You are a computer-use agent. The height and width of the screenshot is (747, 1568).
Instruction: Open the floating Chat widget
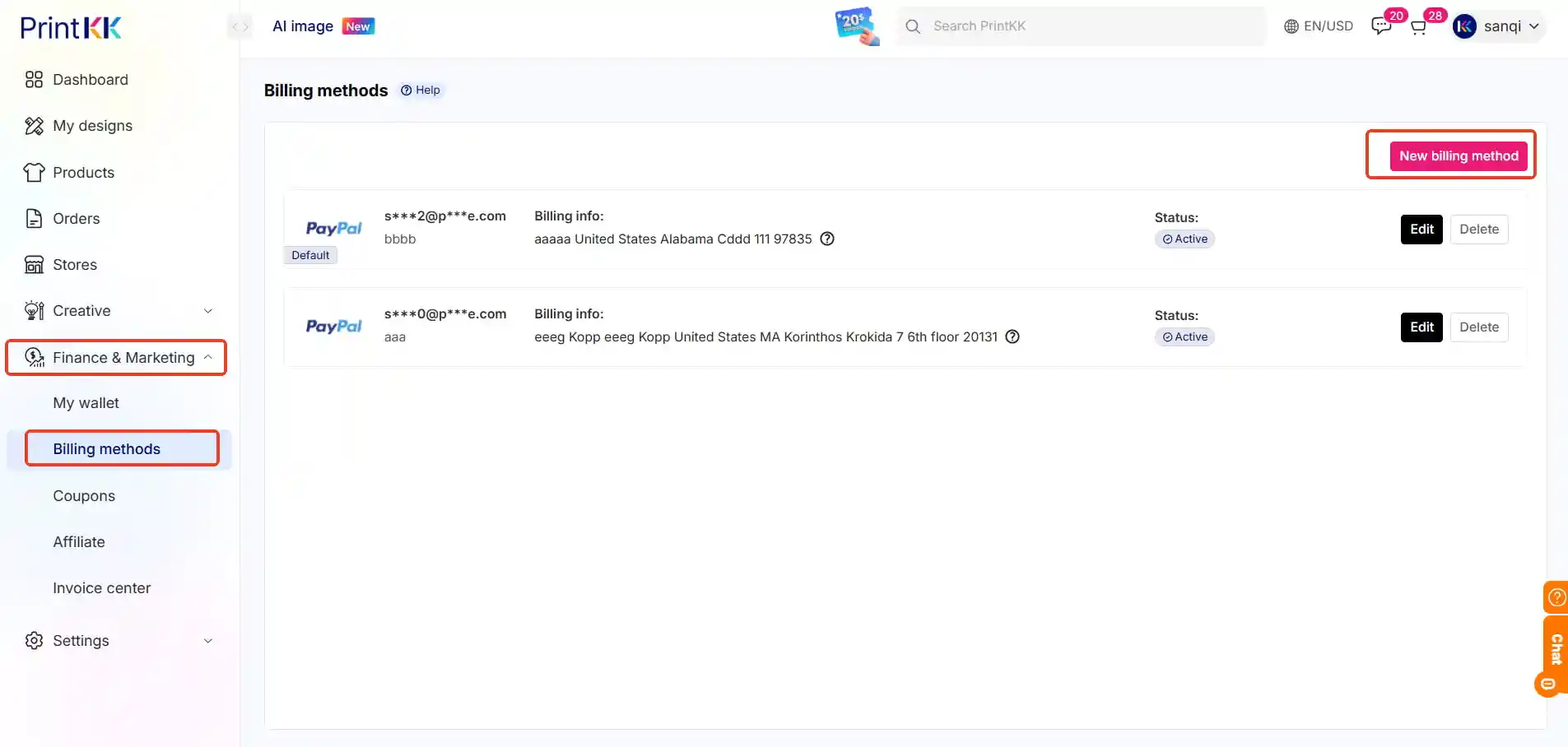pyautogui.click(x=1554, y=650)
